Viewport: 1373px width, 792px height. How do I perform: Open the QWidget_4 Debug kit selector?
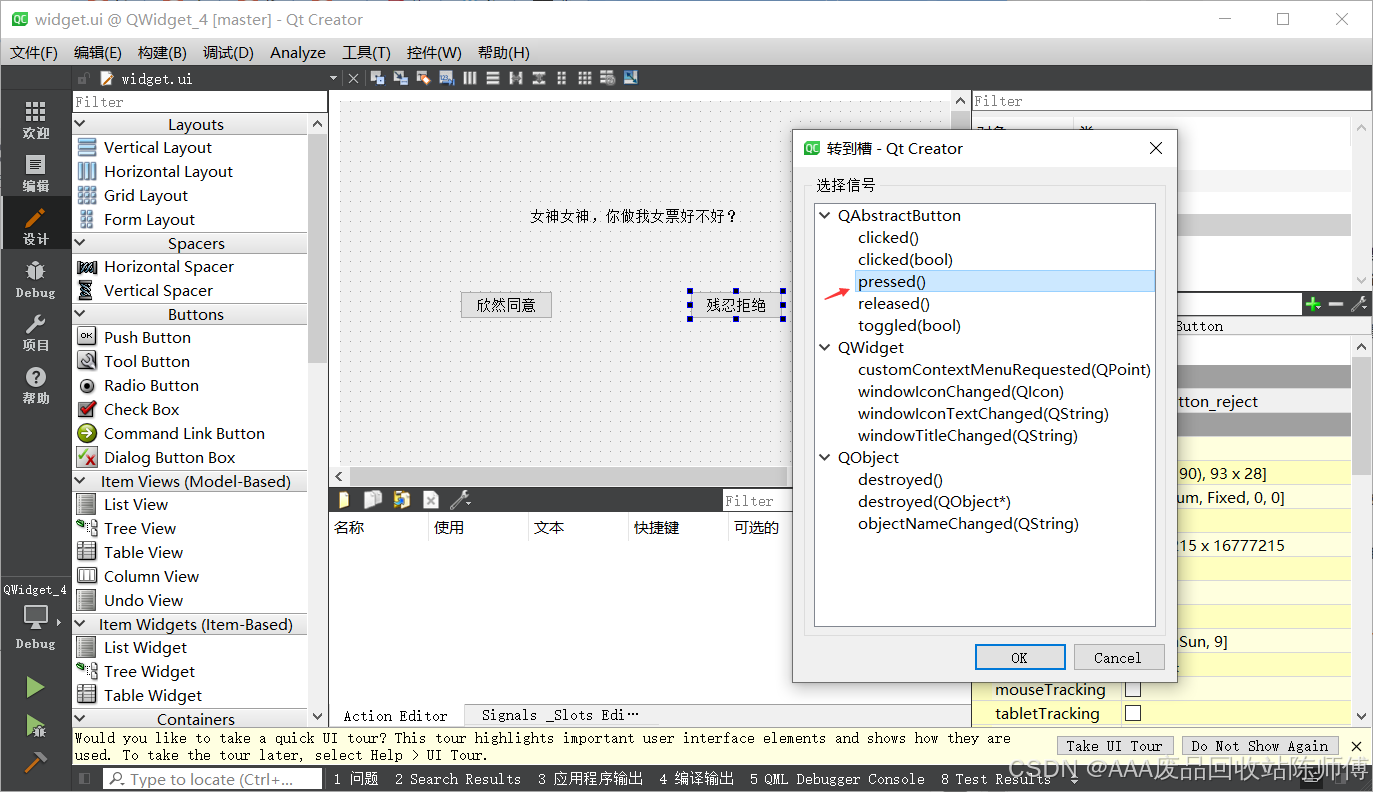tap(35, 615)
